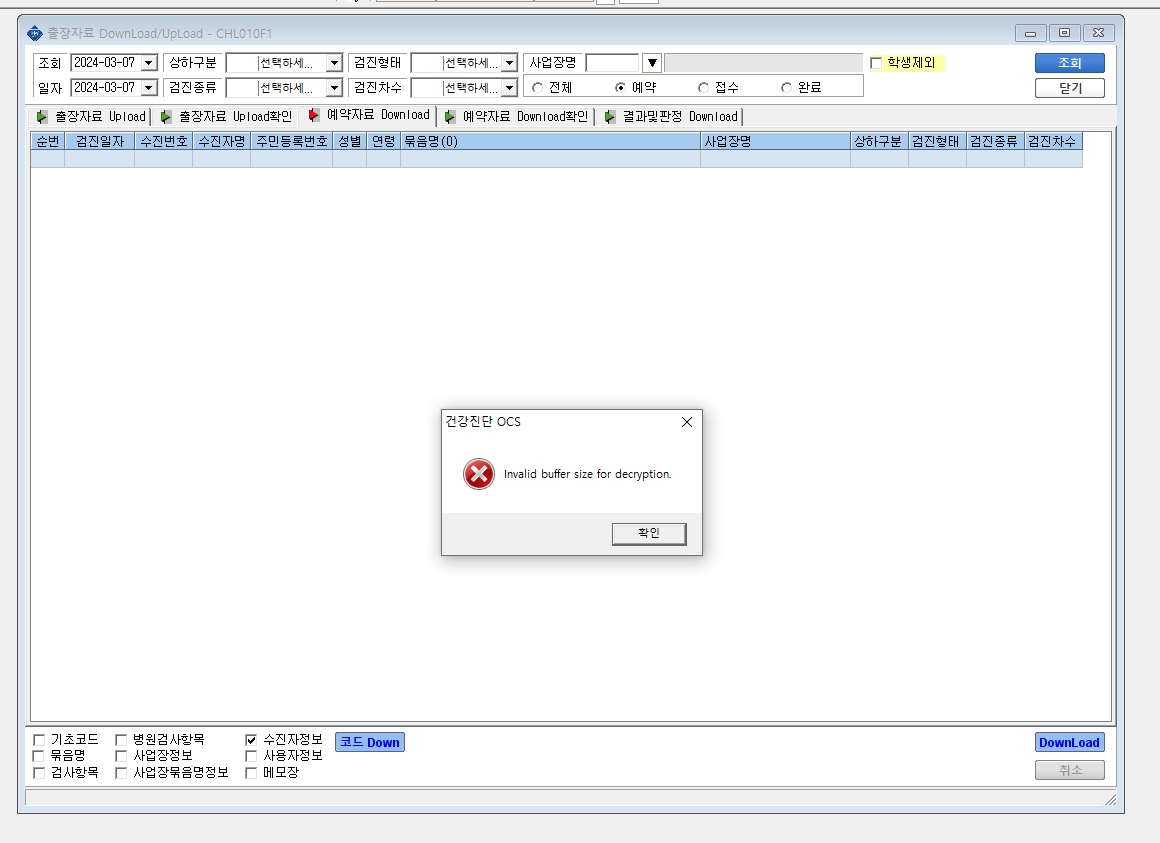Open the 사업장명 black arrow dropdown
The image size is (1160, 843).
(652, 63)
